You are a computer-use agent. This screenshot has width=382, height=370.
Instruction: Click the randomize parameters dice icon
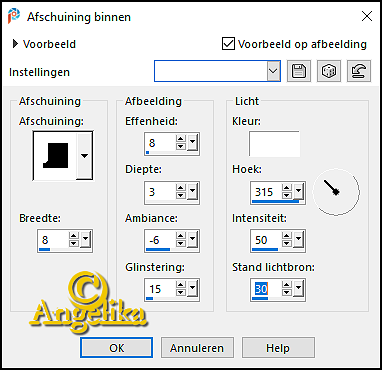pos(329,71)
